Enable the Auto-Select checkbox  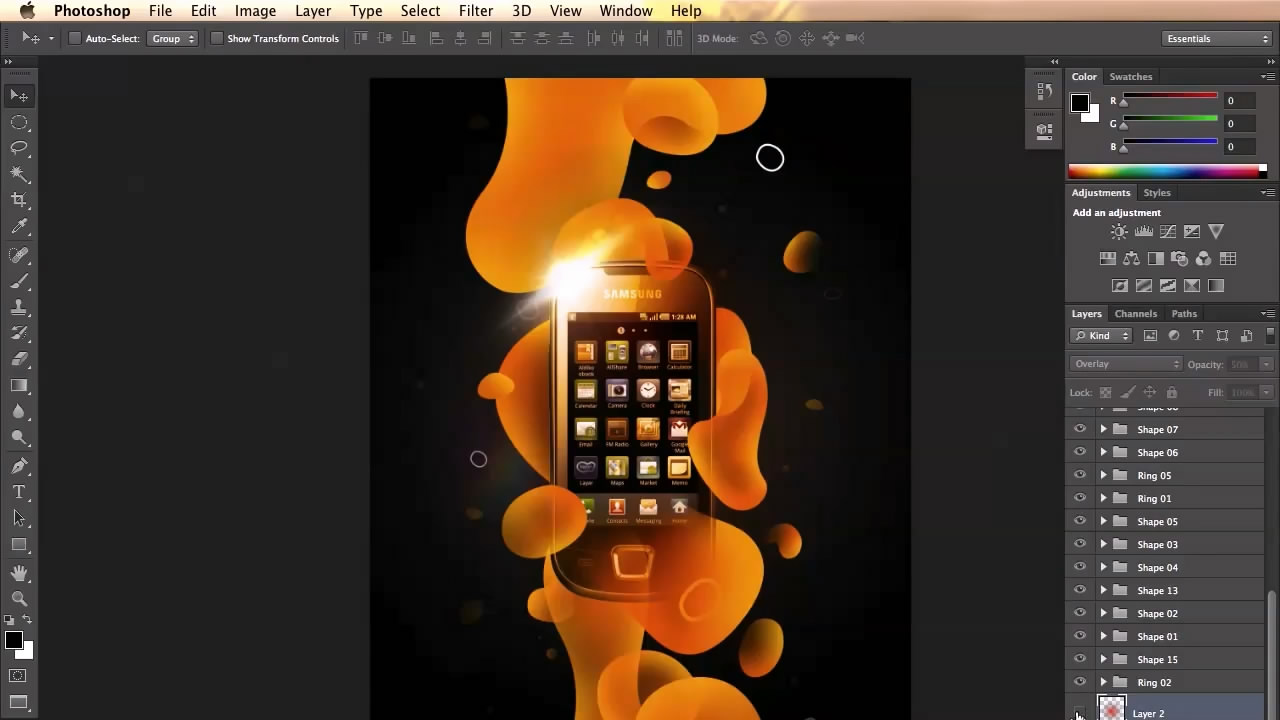click(75, 39)
